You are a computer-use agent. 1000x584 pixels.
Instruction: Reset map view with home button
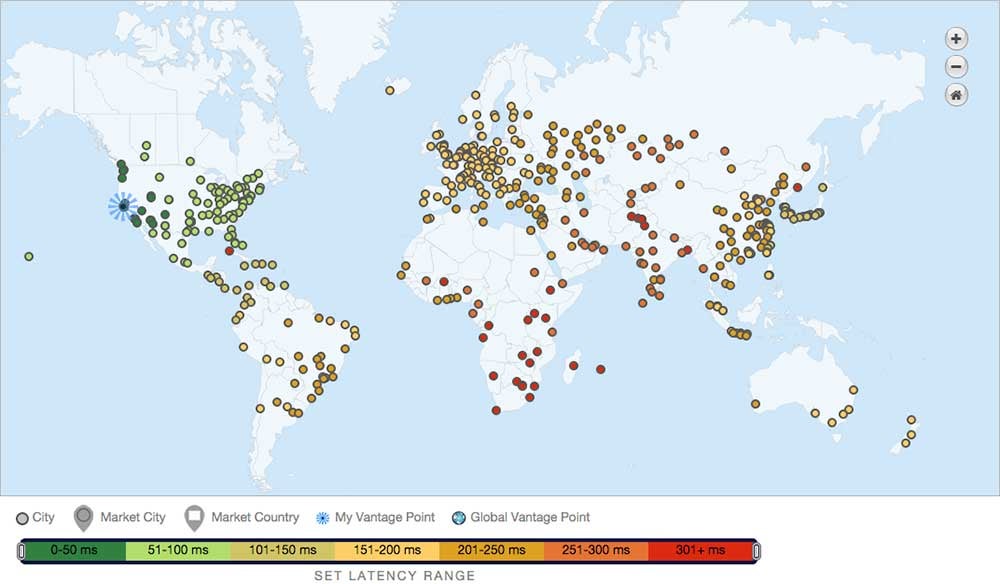click(955, 96)
